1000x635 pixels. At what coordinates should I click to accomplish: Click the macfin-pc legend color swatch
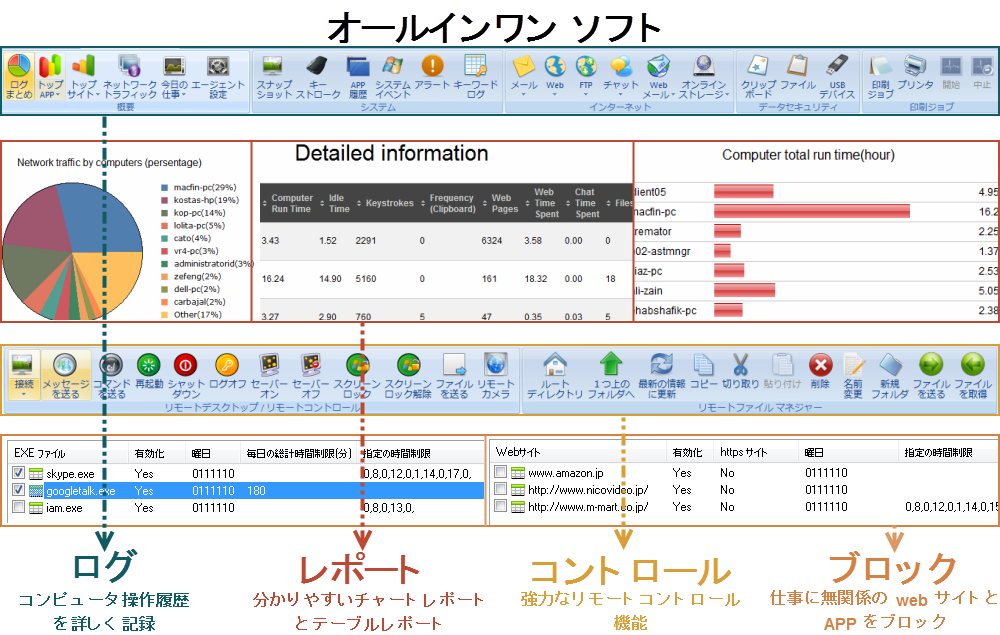pos(164,187)
